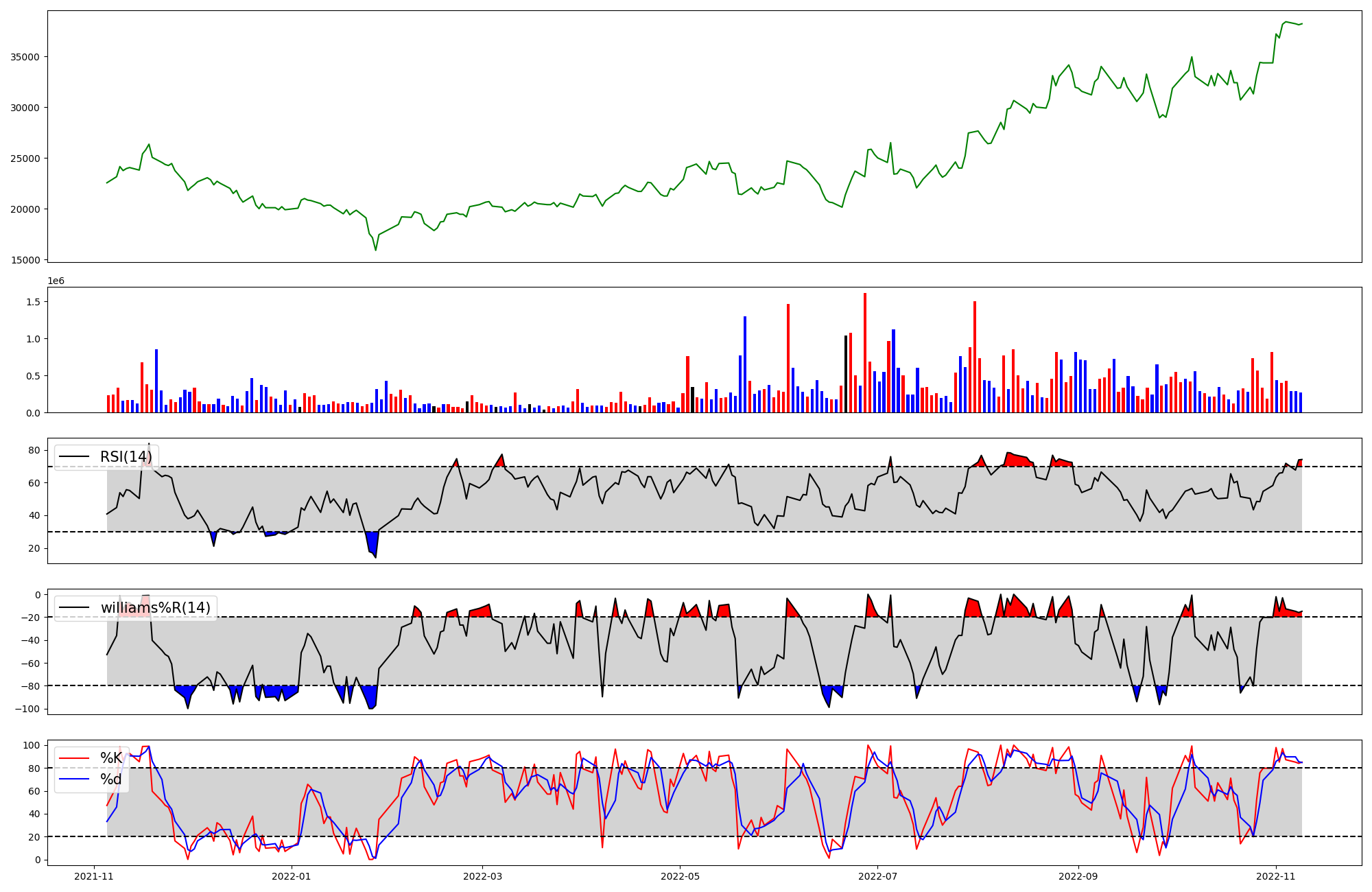
Task: Click the red %K legend line swatch
Action: [x=74, y=758]
